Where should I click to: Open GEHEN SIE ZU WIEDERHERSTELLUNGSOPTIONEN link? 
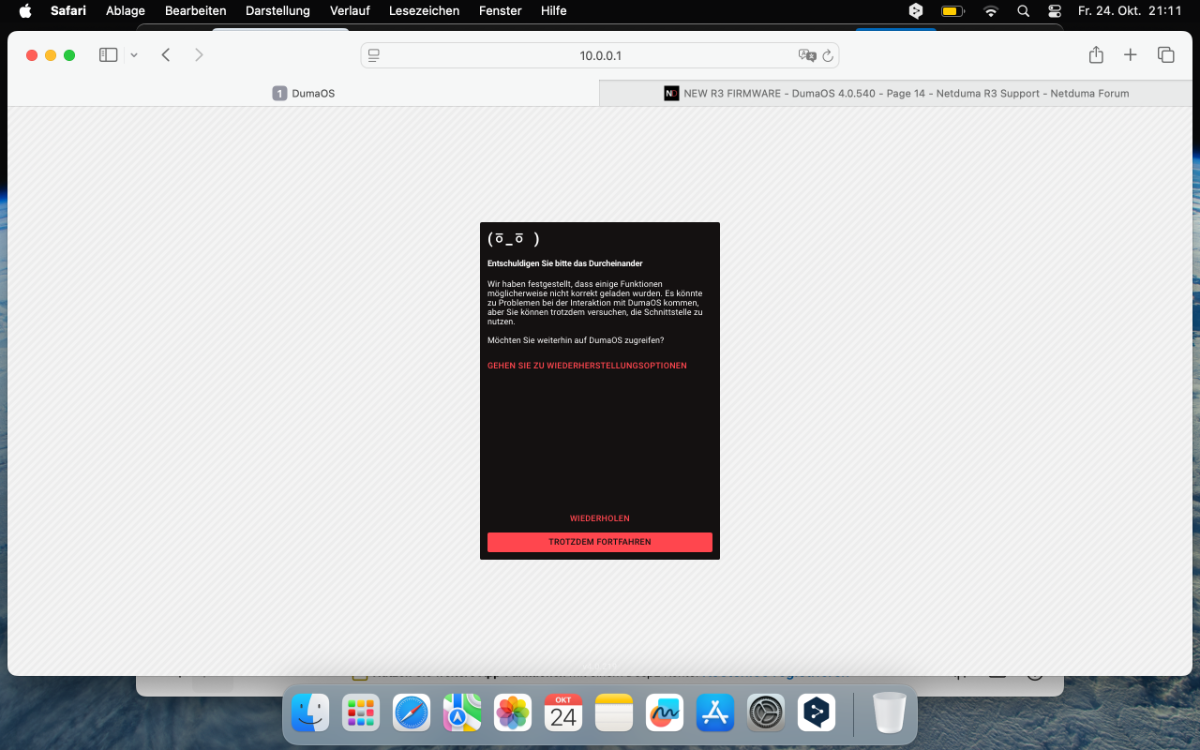tap(587, 366)
